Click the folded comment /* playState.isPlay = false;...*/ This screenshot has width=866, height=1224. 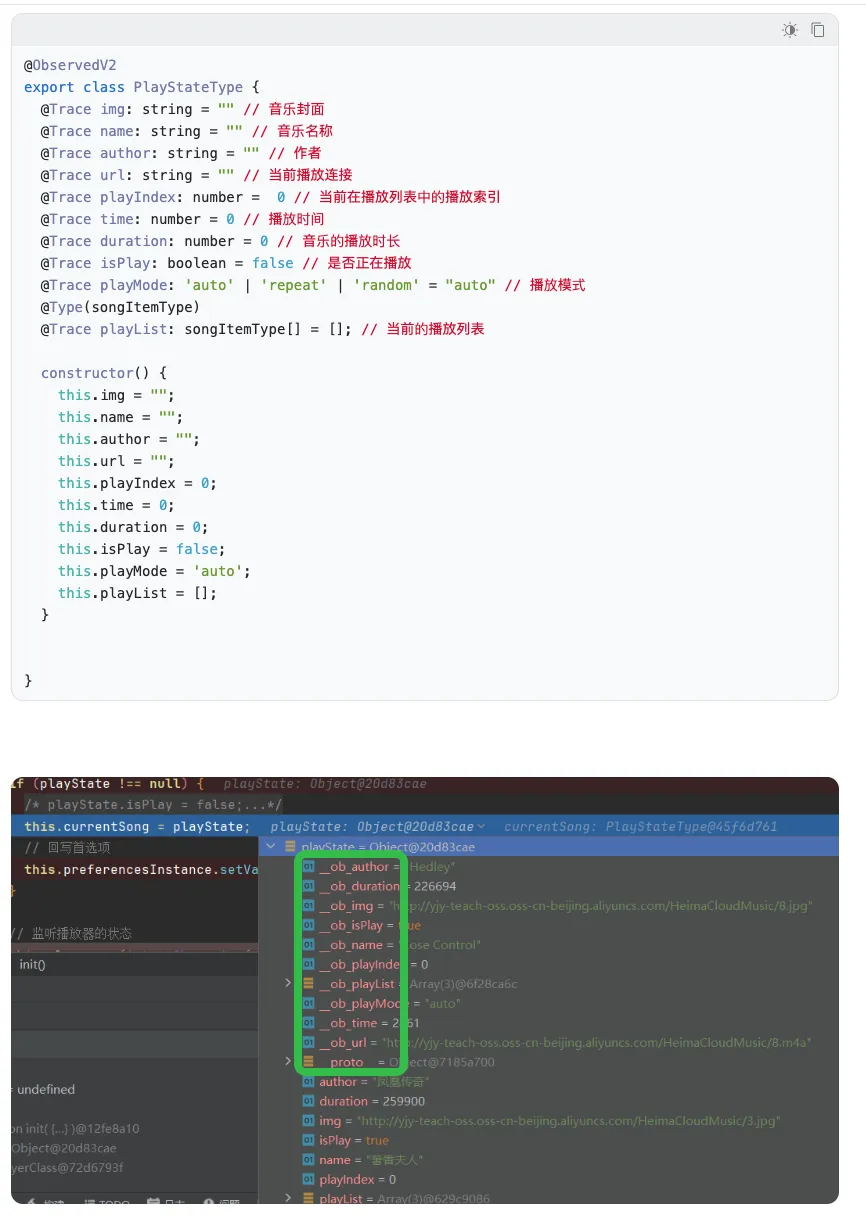(x=153, y=805)
